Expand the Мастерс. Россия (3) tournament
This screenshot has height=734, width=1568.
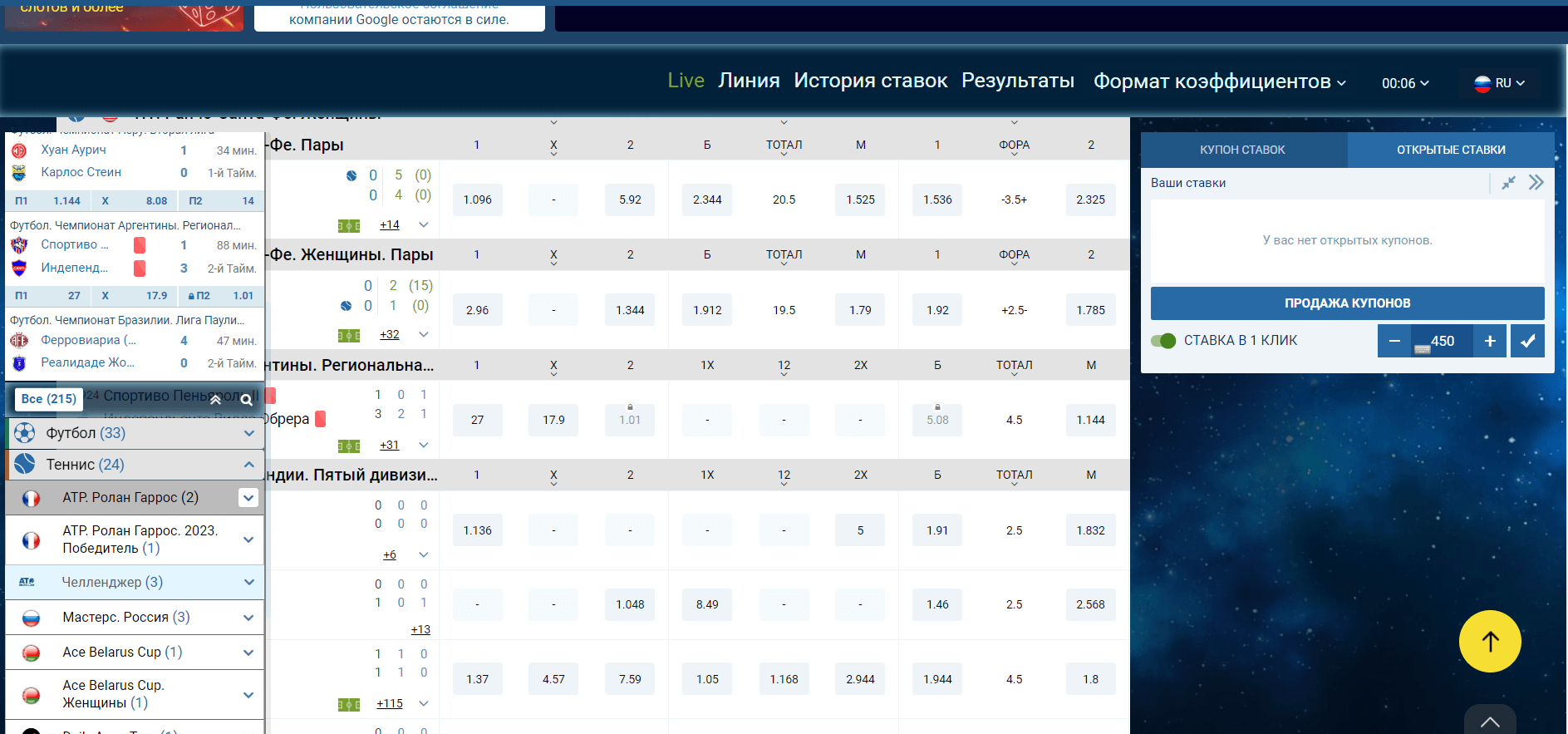(x=248, y=618)
